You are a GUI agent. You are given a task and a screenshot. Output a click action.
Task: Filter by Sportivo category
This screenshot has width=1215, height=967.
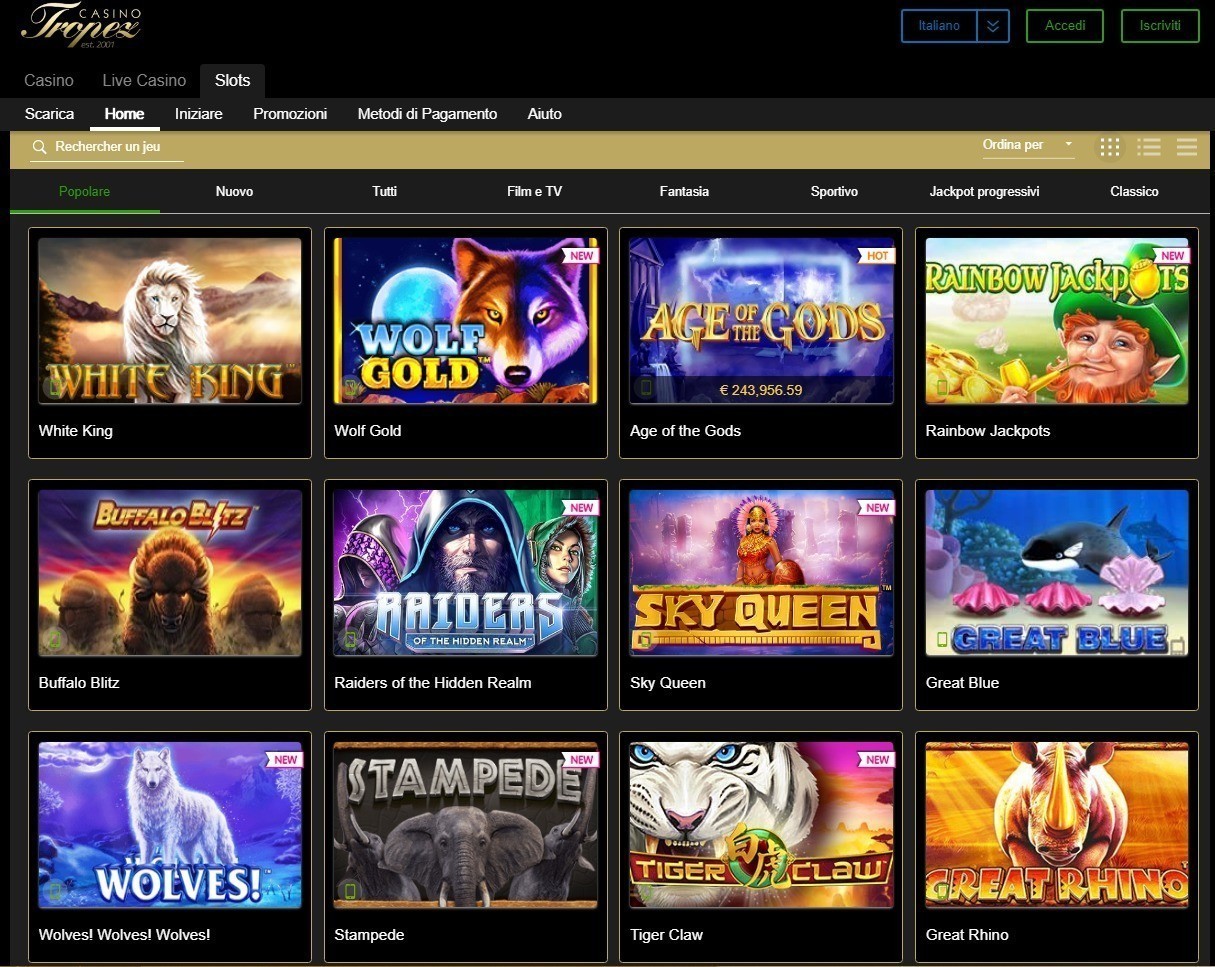[x=835, y=191]
